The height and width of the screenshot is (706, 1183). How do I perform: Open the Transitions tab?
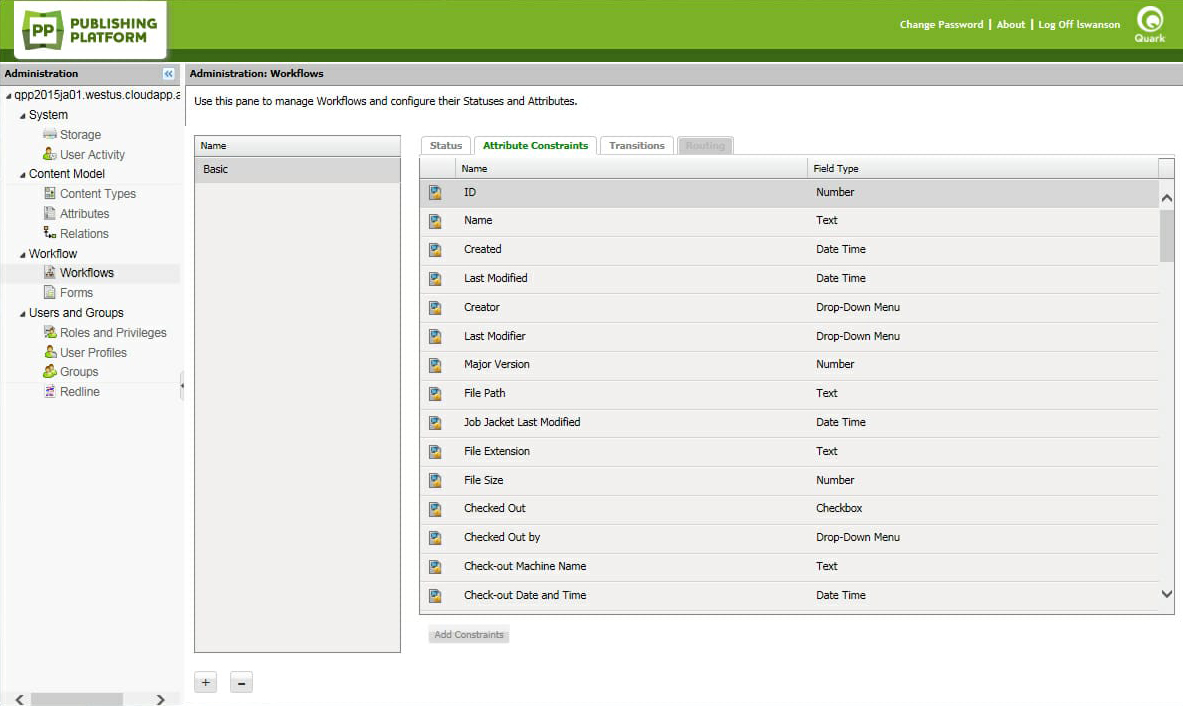click(636, 146)
